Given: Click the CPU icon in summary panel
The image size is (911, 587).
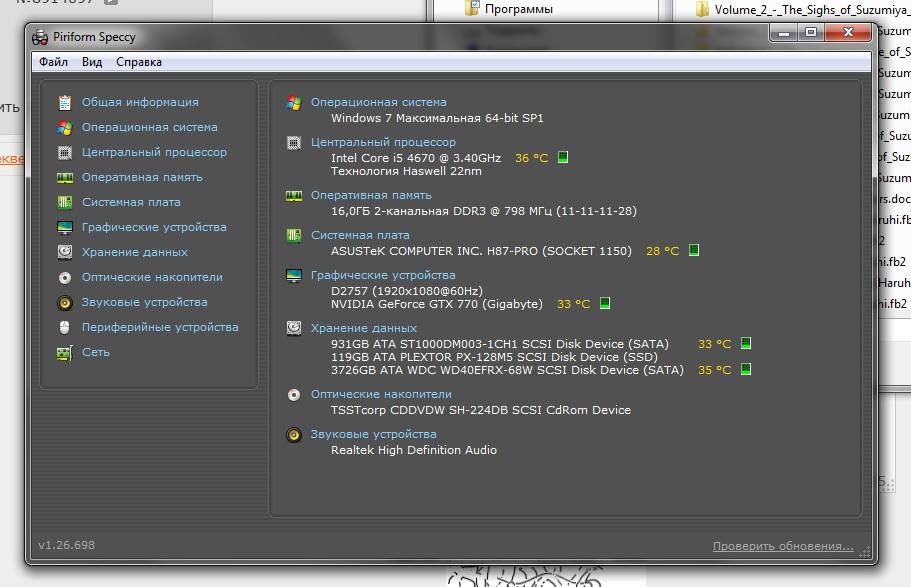Looking at the screenshot, I should point(294,142).
